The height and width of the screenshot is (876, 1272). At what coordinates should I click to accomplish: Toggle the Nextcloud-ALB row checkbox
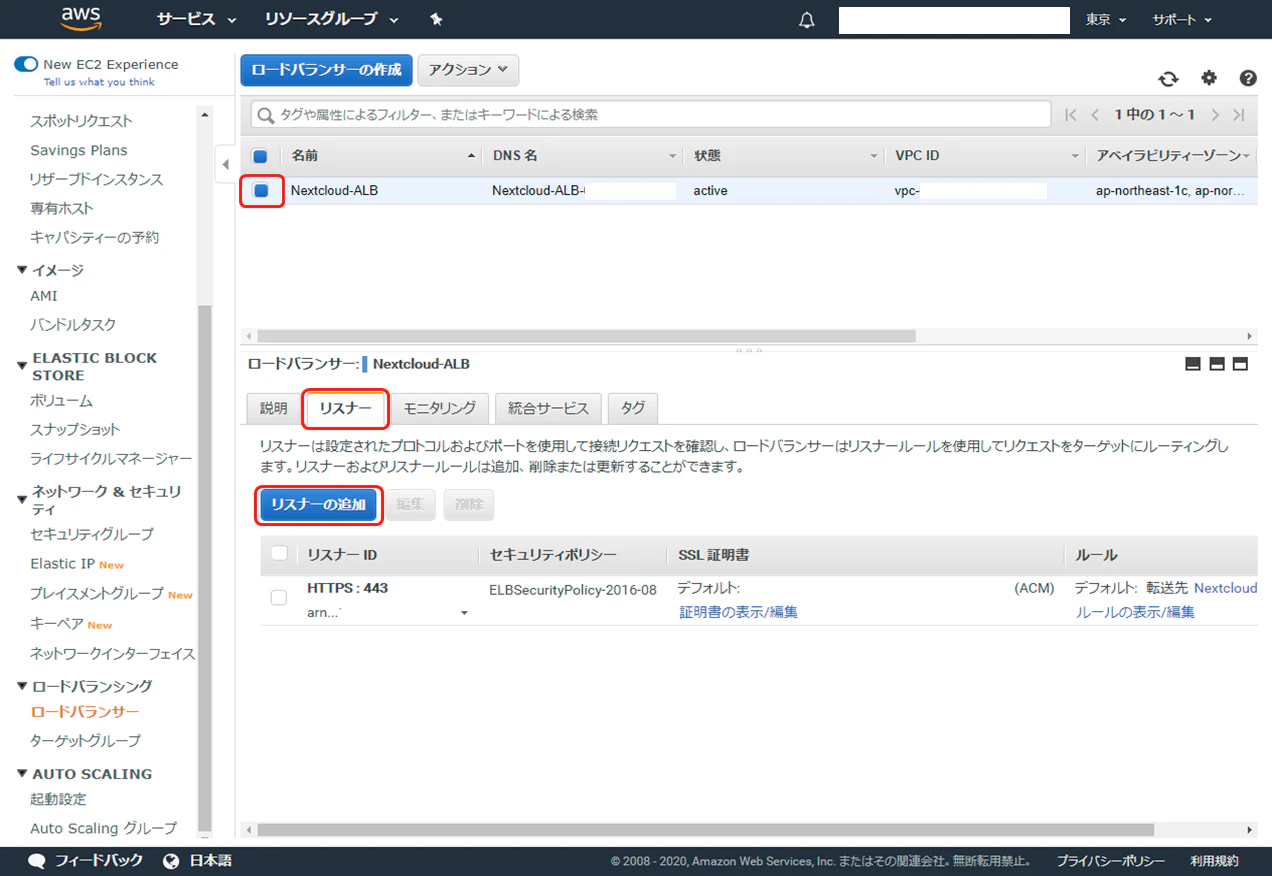click(261, 190)
